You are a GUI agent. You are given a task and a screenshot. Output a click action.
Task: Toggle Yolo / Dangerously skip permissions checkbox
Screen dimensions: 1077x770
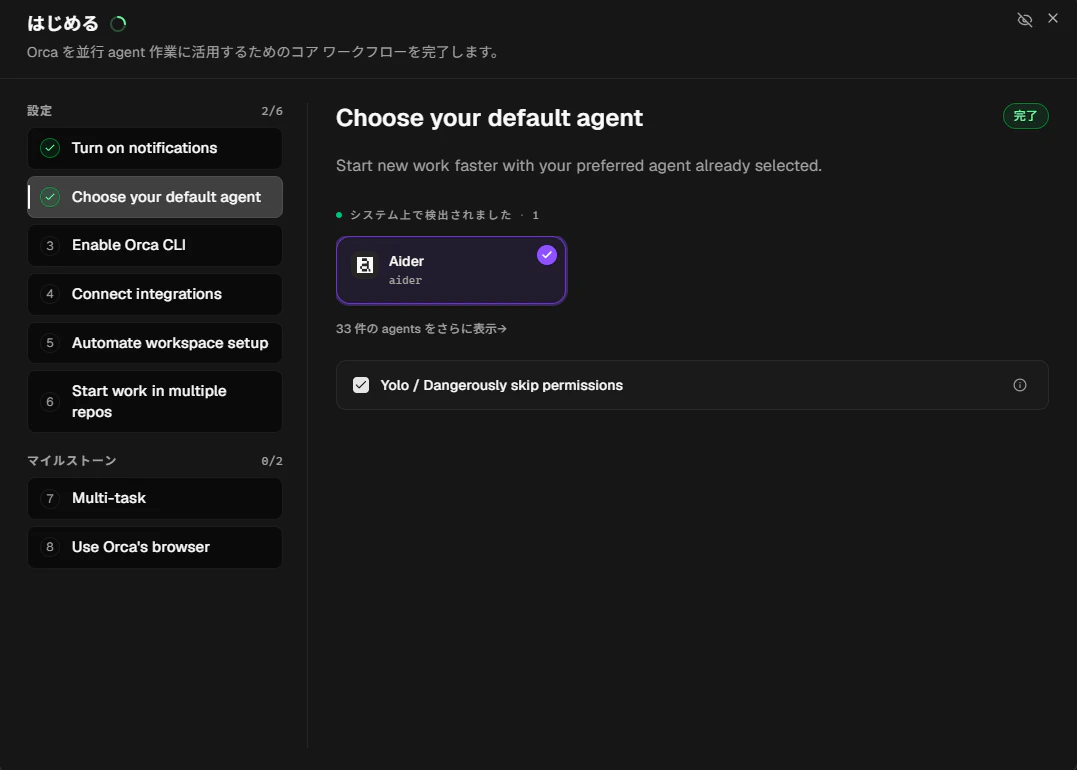(x=361, y=385)
